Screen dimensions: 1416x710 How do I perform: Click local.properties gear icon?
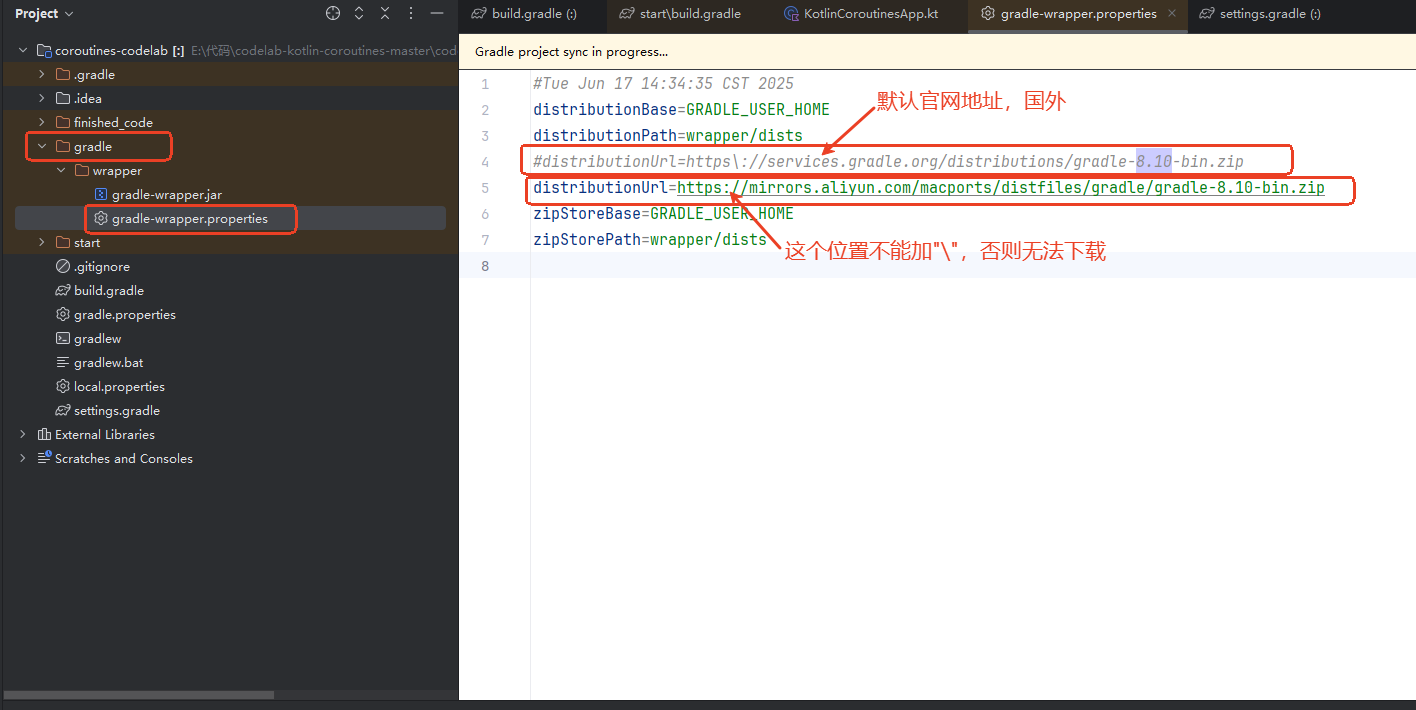pos(63,386)
